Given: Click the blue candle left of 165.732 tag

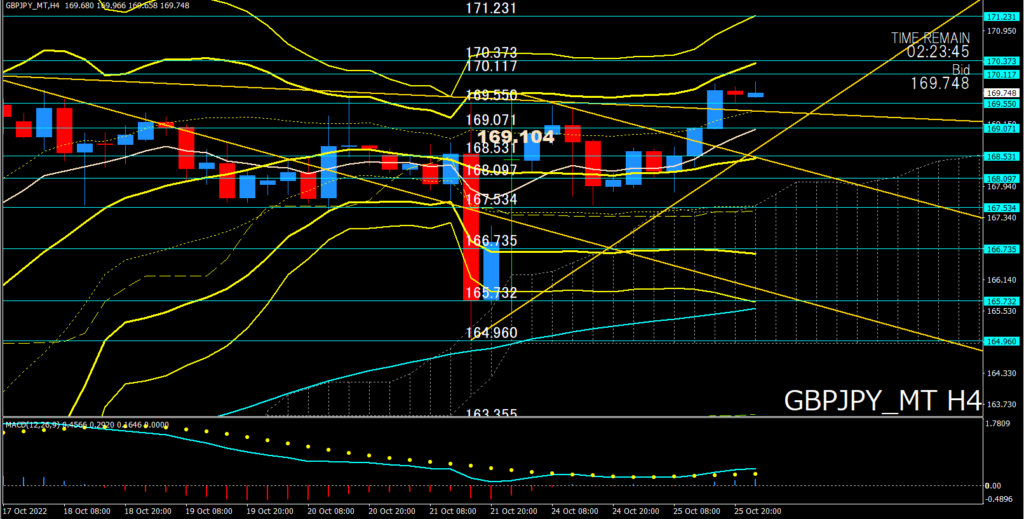Looking at the screenshot, I should [x=491, y=272].
